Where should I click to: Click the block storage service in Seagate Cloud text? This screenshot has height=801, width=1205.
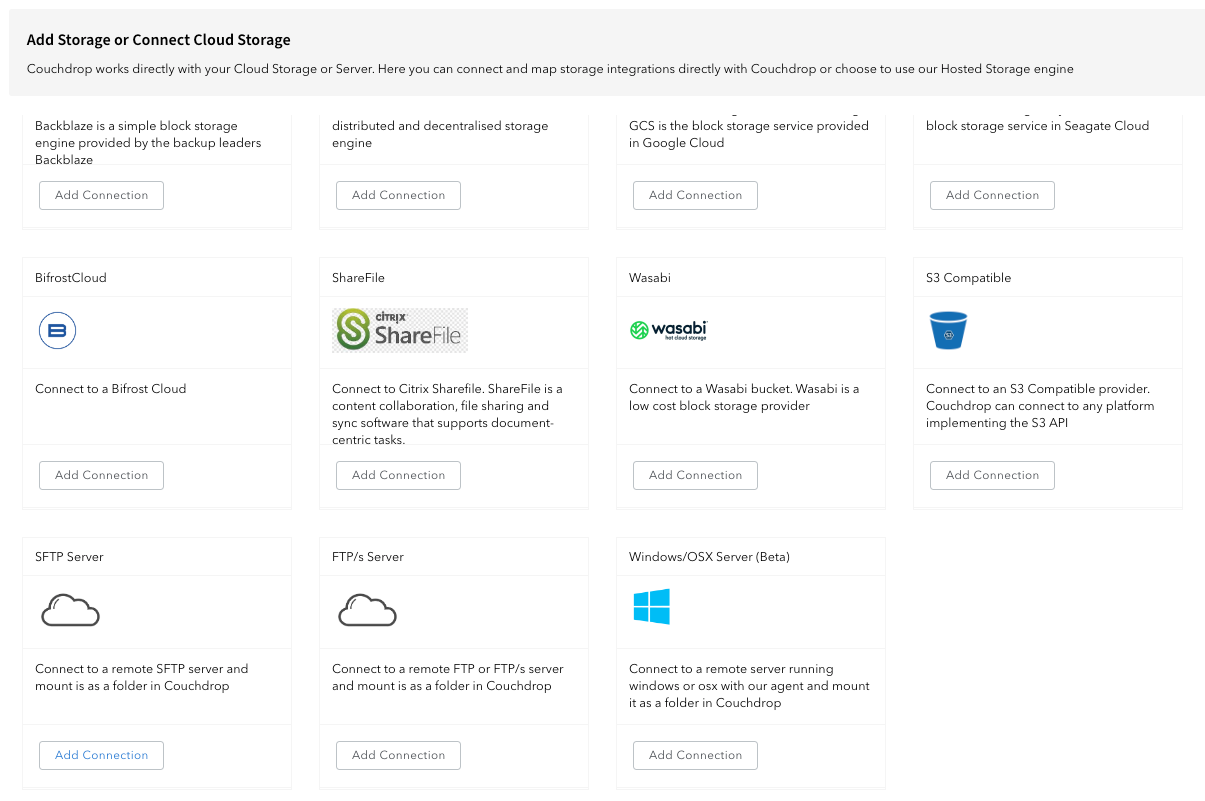[x=1037, y=126]
